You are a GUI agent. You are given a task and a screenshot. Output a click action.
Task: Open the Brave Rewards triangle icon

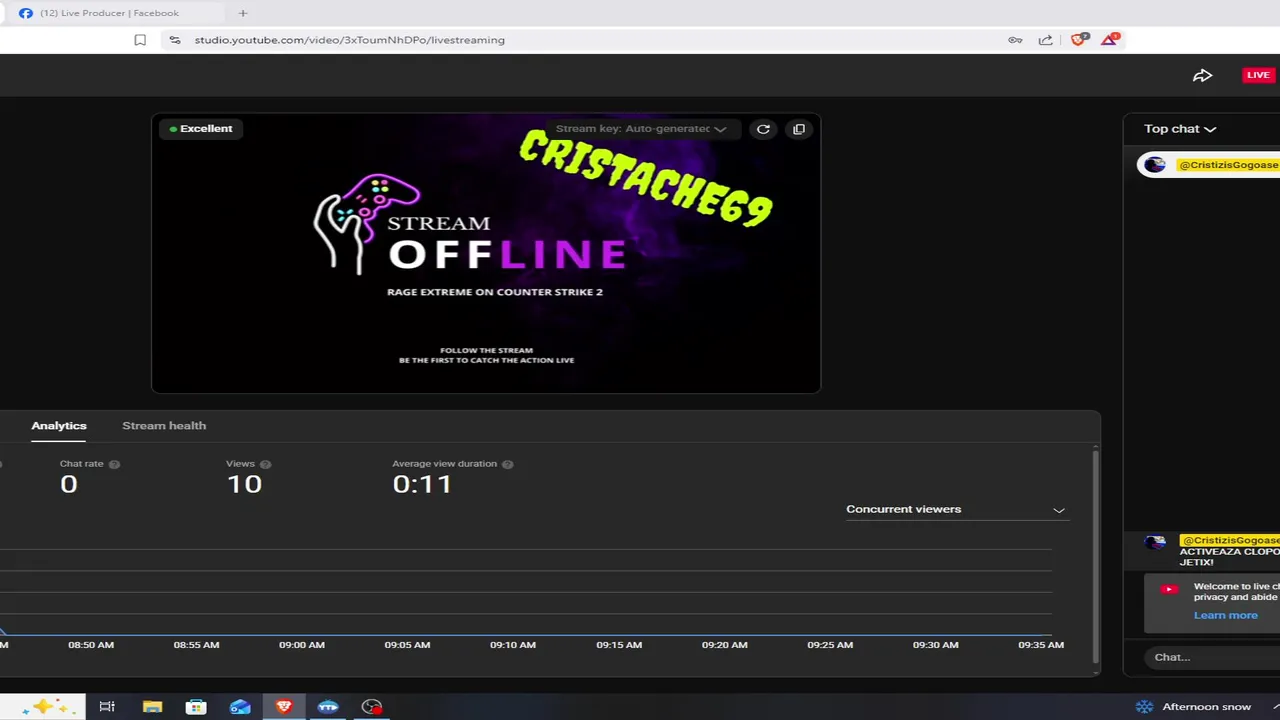(1110, 40)
